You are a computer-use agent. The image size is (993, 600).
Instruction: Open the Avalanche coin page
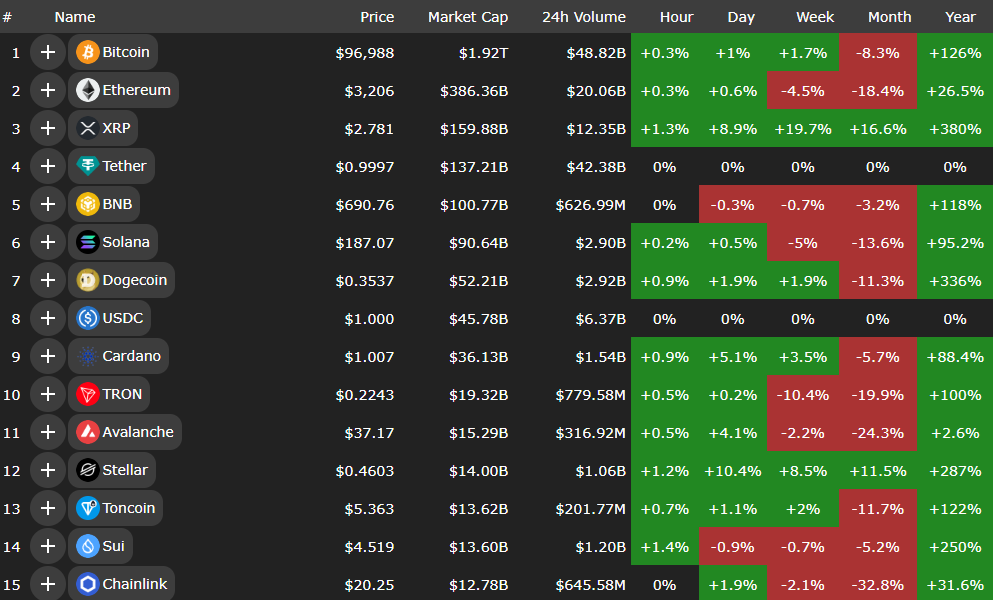(137, 432)
